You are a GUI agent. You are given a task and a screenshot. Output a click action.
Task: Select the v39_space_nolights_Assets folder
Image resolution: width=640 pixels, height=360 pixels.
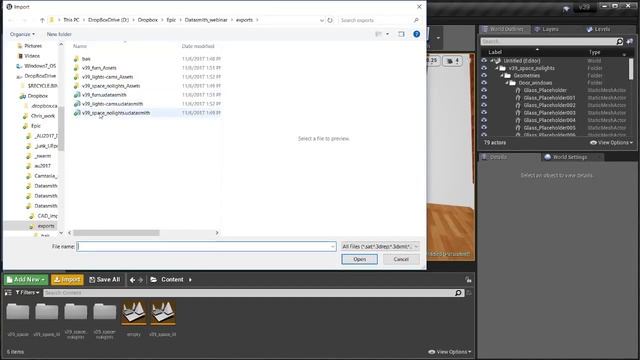click(111, 86)
